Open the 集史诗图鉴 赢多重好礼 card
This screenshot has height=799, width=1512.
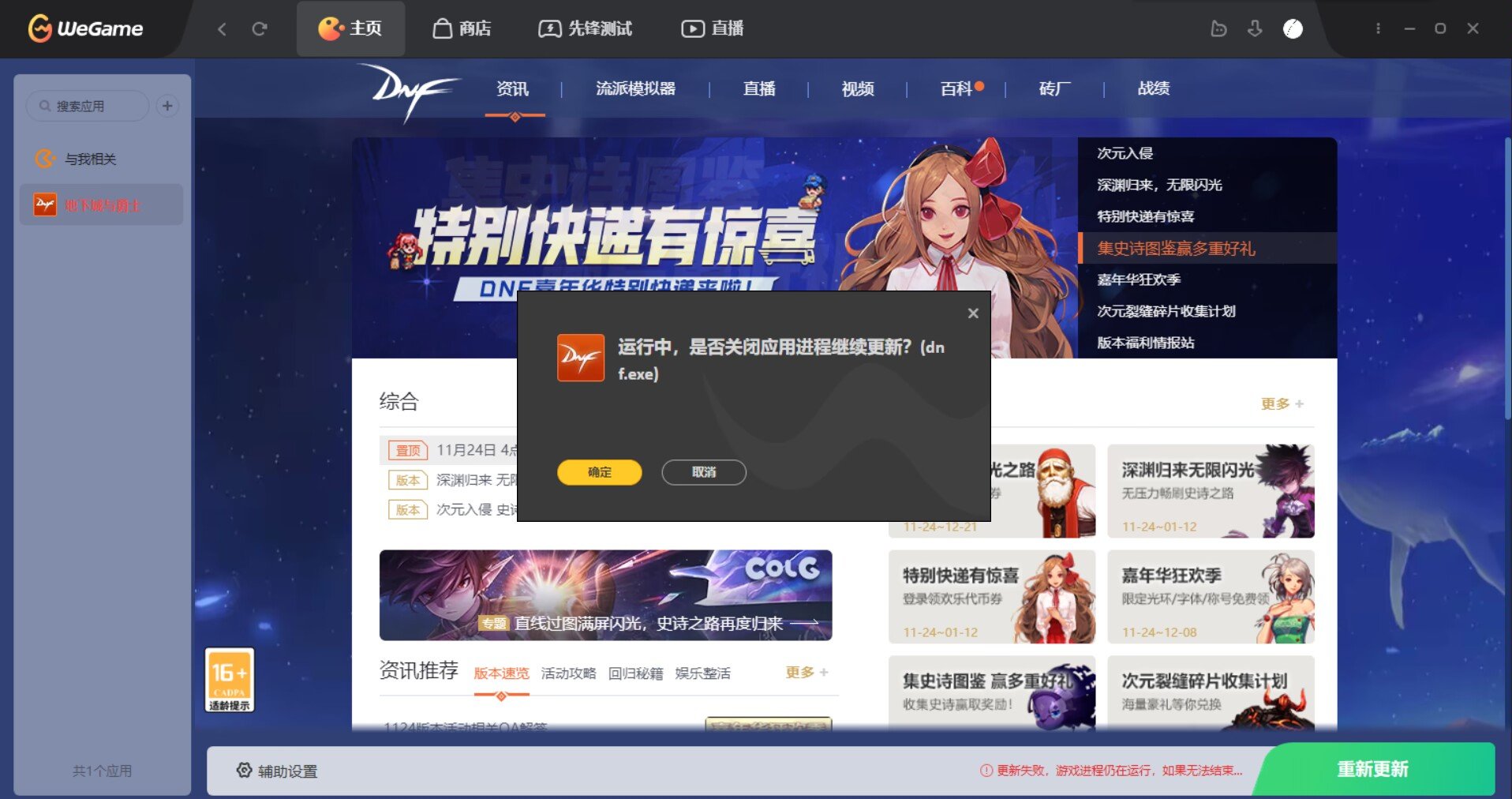coord(992,693)
